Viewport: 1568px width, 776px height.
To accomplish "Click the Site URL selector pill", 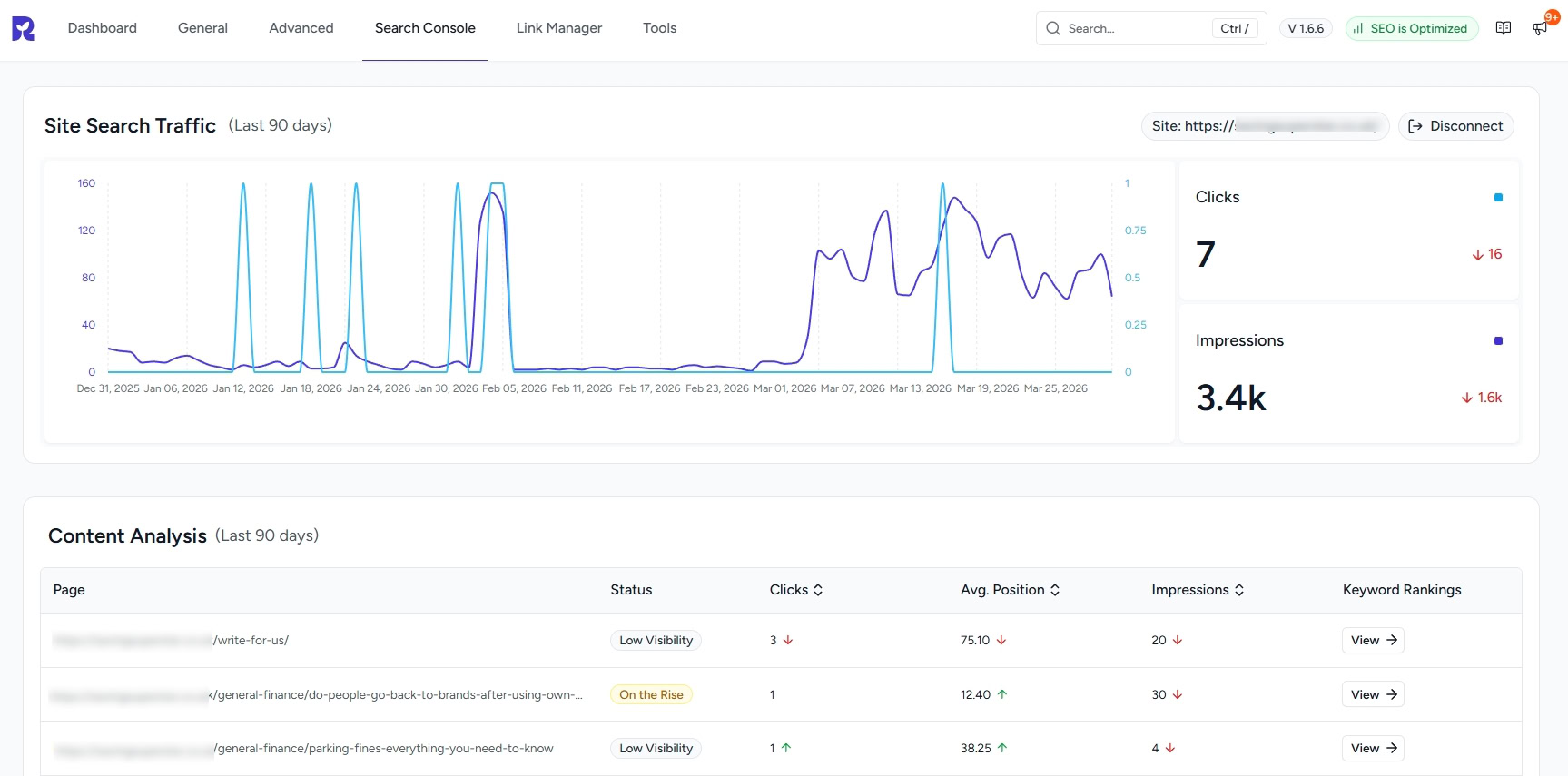I will tap(1264, 126).
